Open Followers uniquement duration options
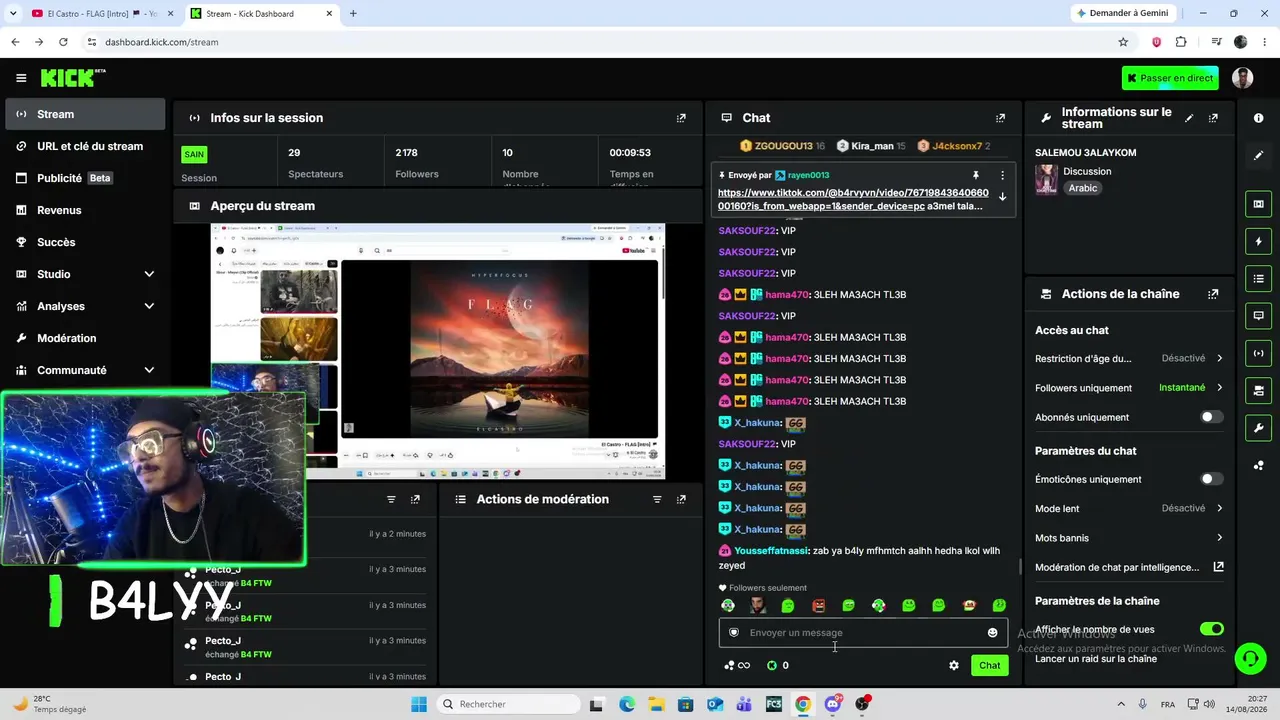The height and width of the screenshot is (720, 1280). pos(1129,388)
